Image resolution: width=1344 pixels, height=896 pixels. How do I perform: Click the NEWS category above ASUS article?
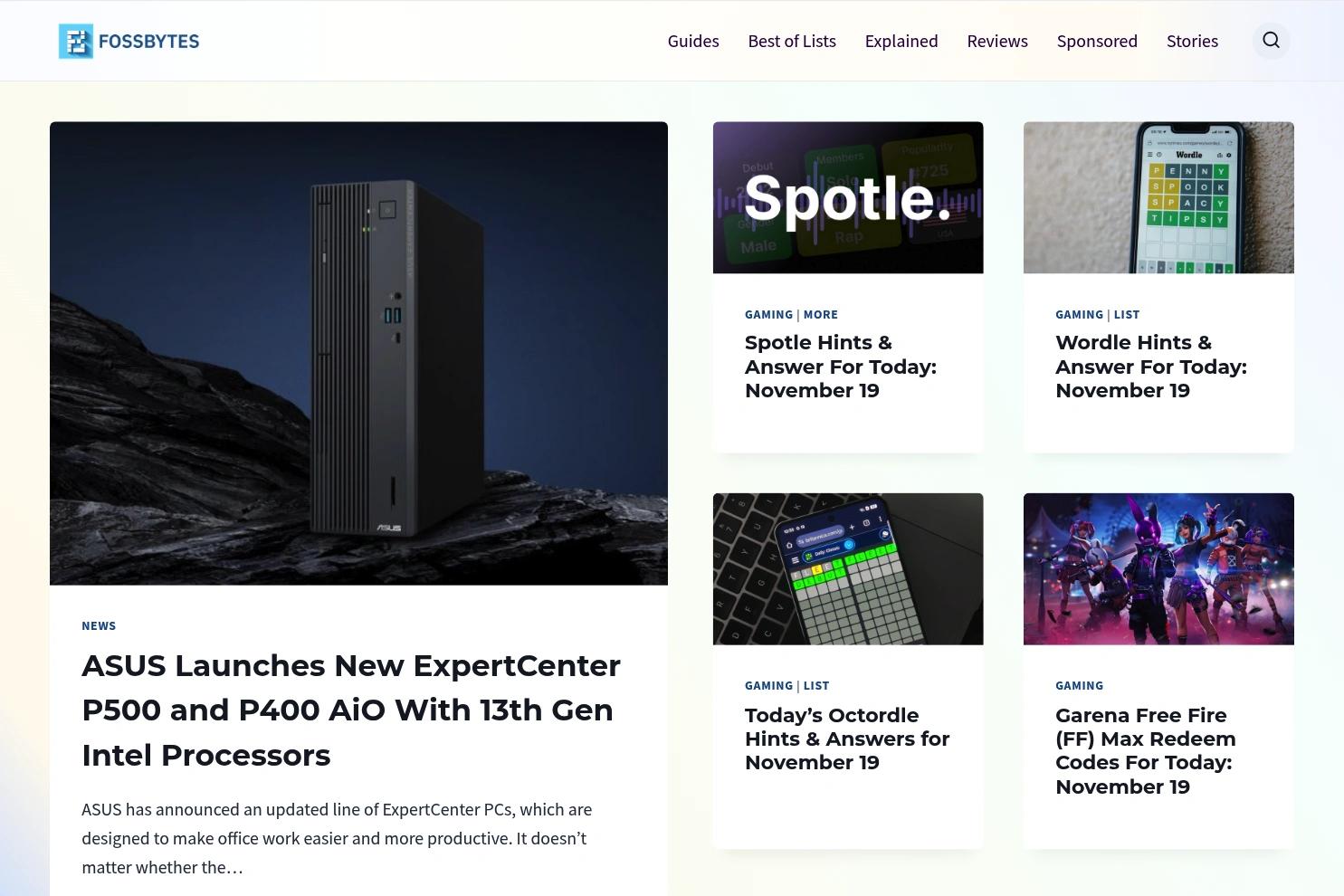coord(99,625)
